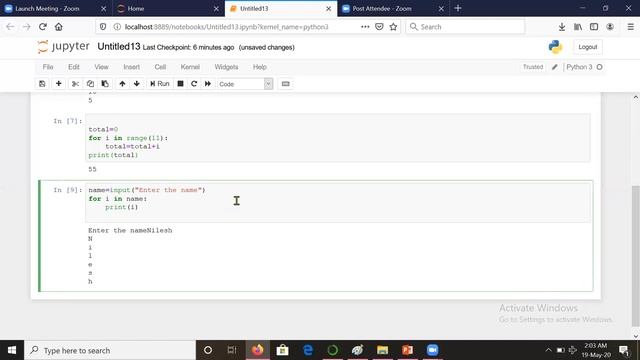Open the Widgets menu
640x360 pixels.
click(x=226, y=67)
